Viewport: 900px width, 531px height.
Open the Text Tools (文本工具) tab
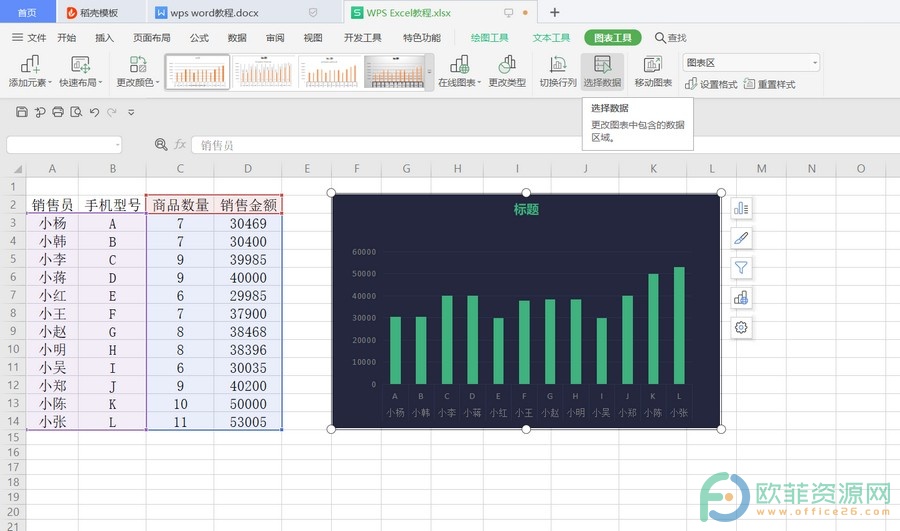tap(551, 38)
